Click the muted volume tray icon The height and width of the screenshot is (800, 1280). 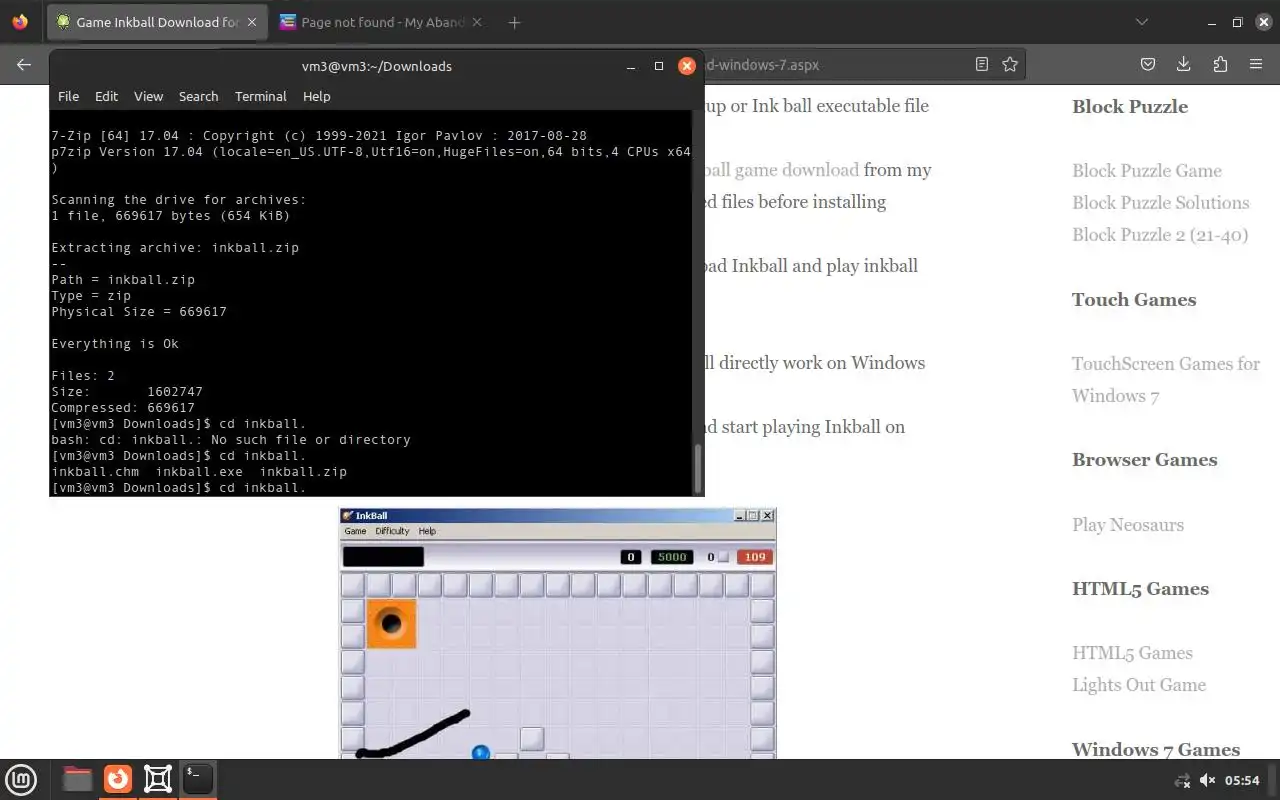tap(1207, 780)
